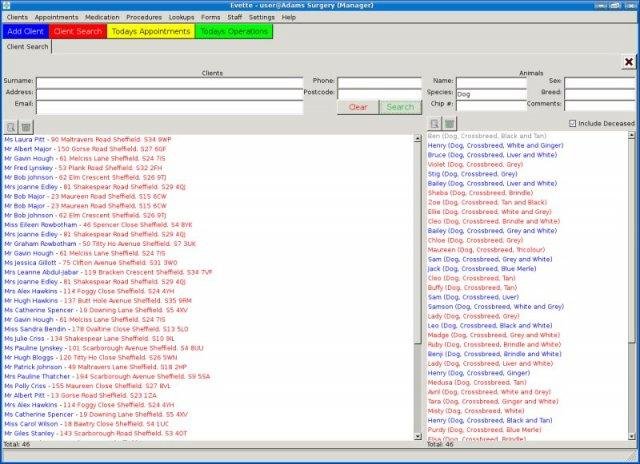Open the Staff menu
The width and height of the screenshot is (640, 464).
click(x=235, y=17)
